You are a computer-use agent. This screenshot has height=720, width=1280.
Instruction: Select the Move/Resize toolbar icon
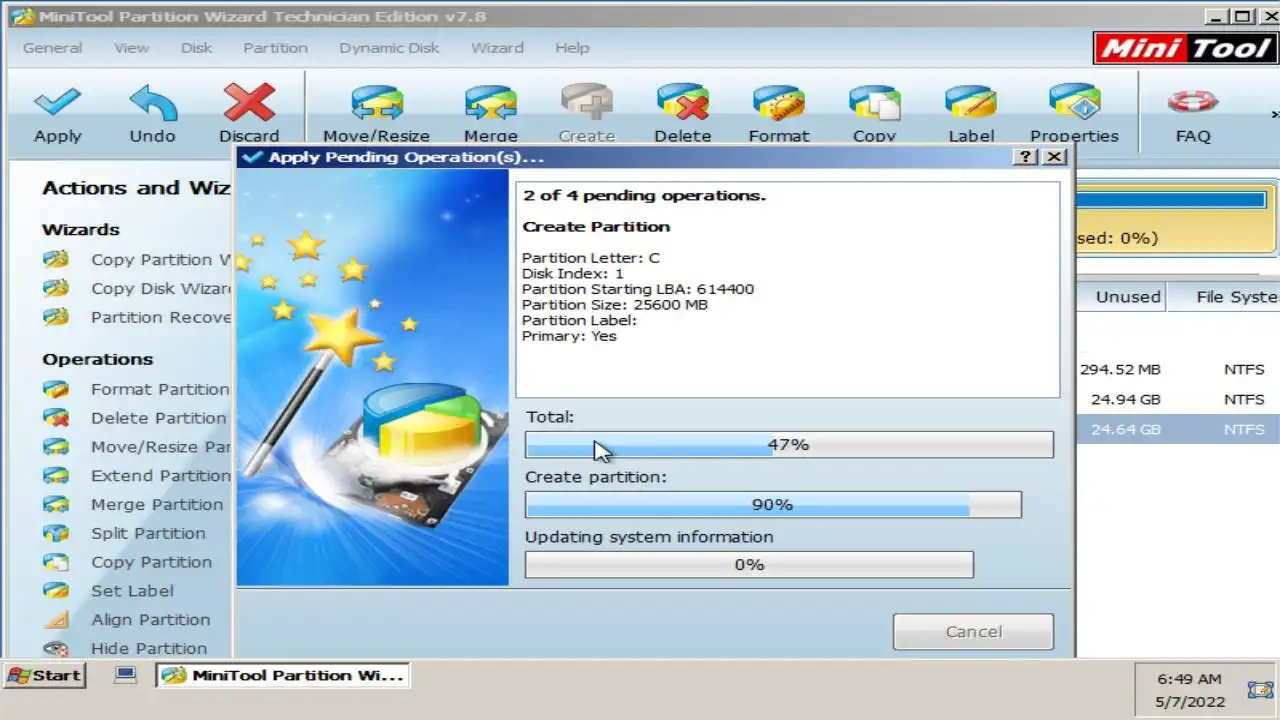tap(376, 102)
